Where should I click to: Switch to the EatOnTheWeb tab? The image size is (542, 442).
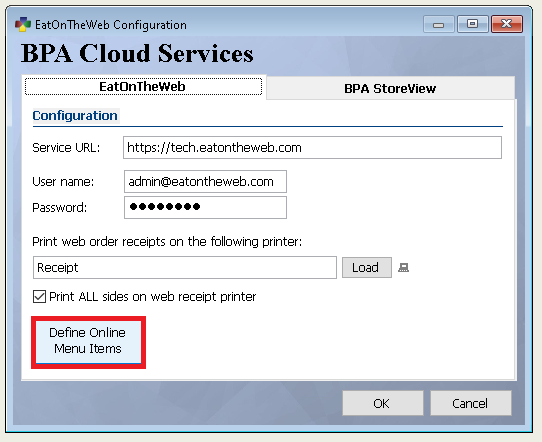tap(143, 86)
